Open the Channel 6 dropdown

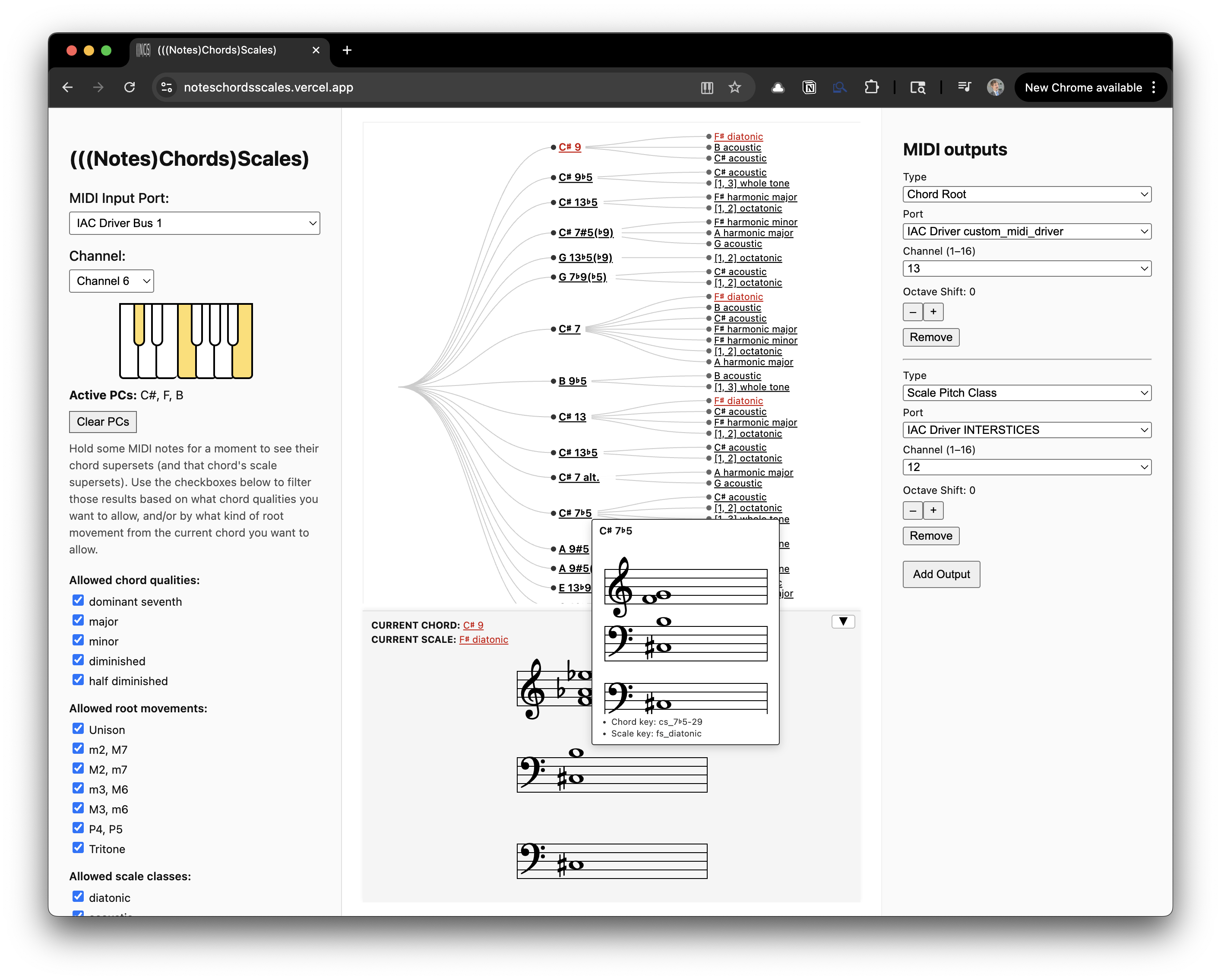click(111, 281)
